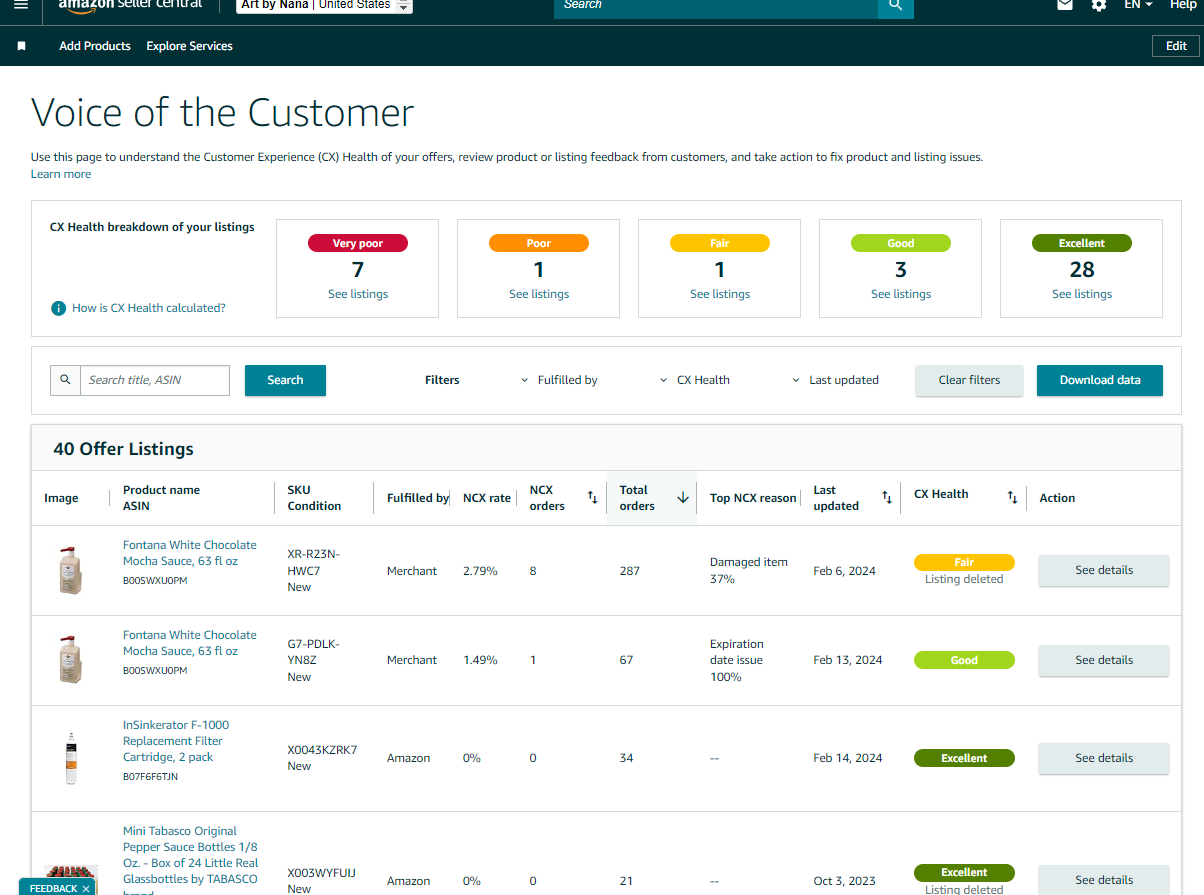This screenshot has width=1204, height=895.
Task: Click the Search title, ASIN input field
Action: point(154,380)
